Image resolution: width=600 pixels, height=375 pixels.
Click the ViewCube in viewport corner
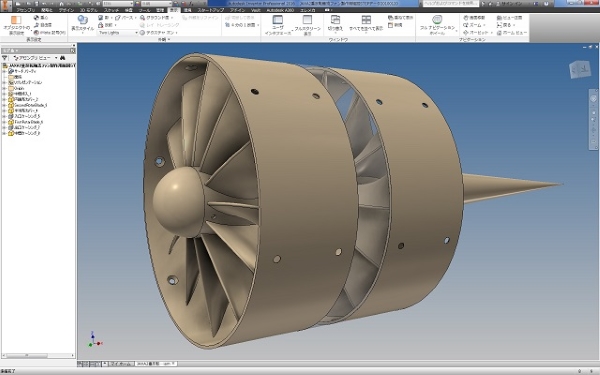(580, 70)
